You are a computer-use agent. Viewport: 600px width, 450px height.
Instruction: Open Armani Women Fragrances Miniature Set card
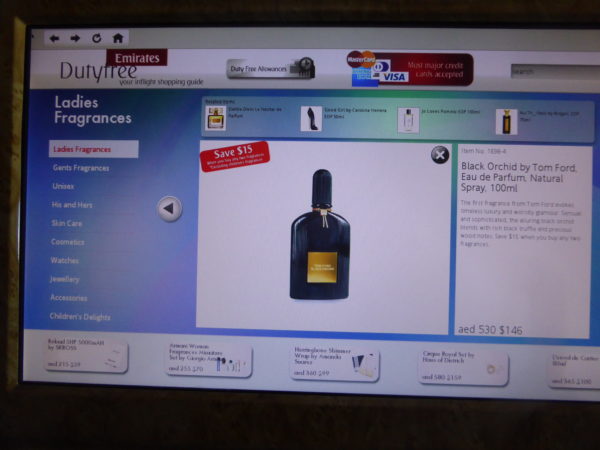tap(209, 360)
